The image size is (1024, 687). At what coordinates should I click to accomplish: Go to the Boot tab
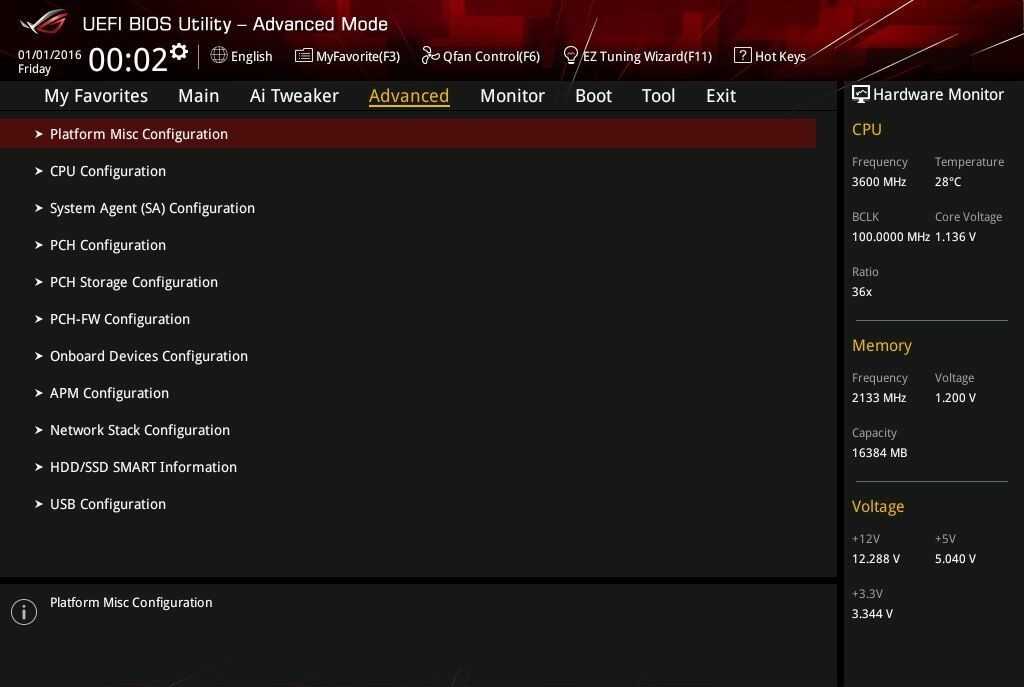pos(593,96)
